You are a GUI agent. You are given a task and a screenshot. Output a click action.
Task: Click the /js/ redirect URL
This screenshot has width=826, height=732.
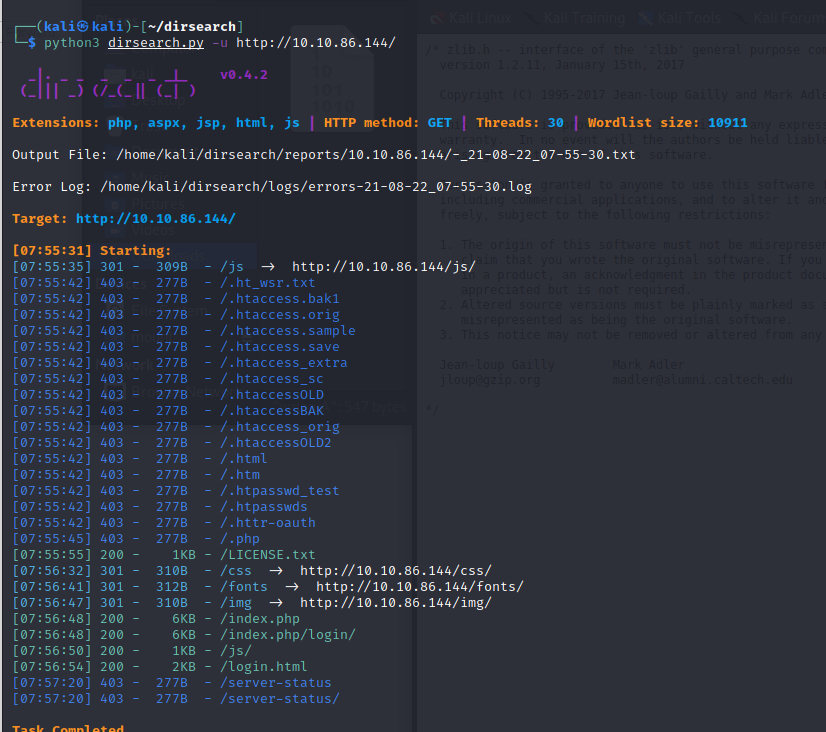coord(383,267)
